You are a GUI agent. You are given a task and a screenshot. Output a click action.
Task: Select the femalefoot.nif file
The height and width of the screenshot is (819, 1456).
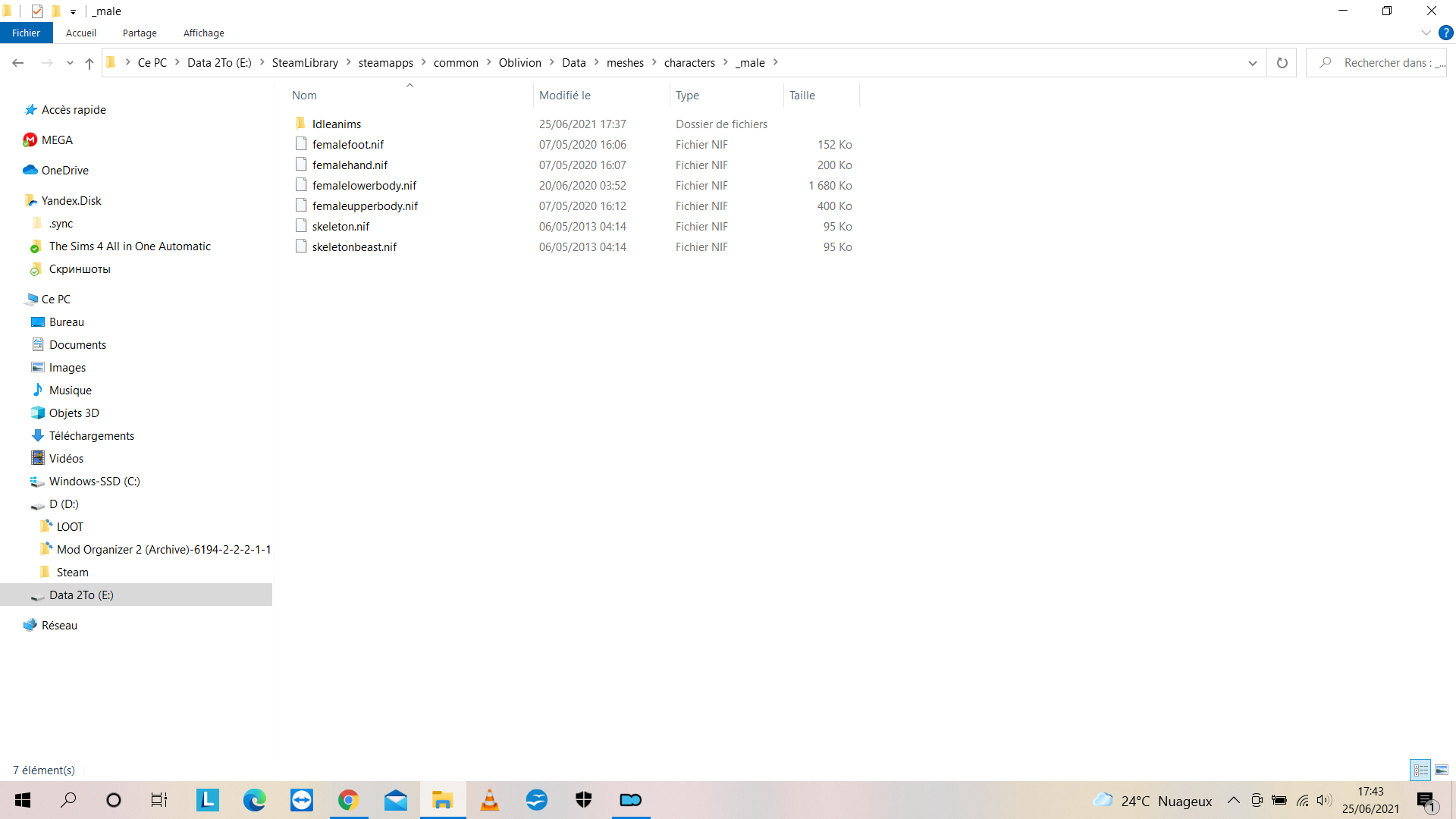tap(348, 145)
